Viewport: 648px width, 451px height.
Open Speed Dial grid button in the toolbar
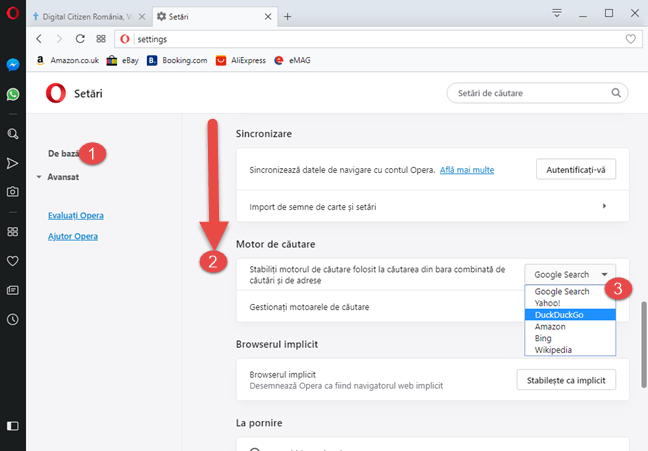point(101,39)
